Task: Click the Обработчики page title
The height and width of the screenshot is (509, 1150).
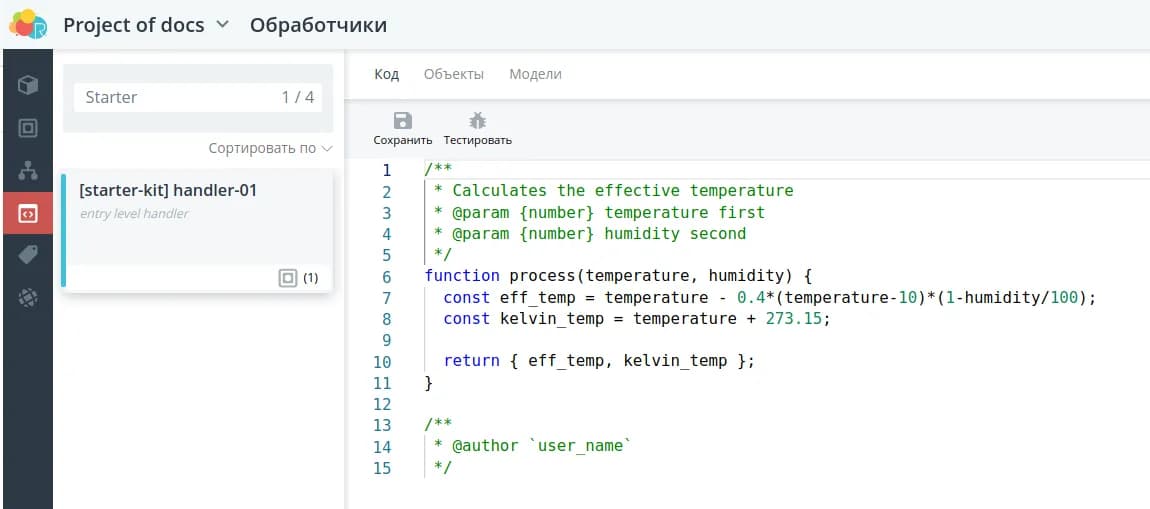Action: 318,25
